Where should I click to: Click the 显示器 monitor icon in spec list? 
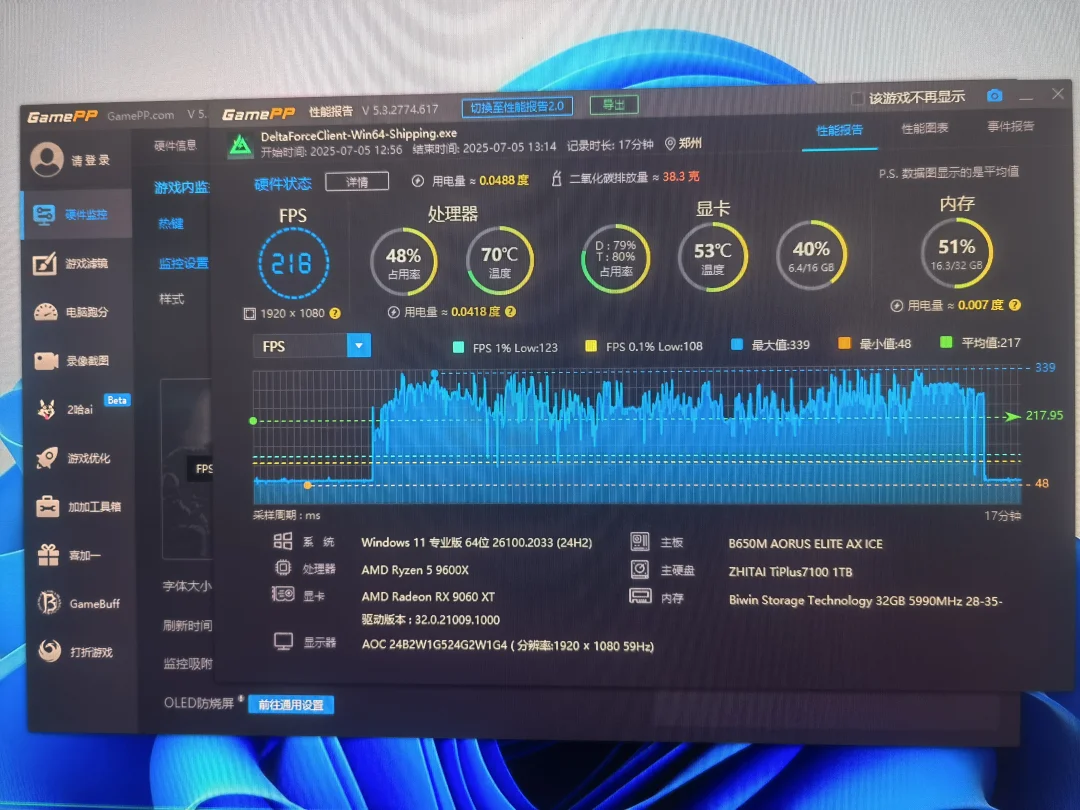(x=283, y=641)
